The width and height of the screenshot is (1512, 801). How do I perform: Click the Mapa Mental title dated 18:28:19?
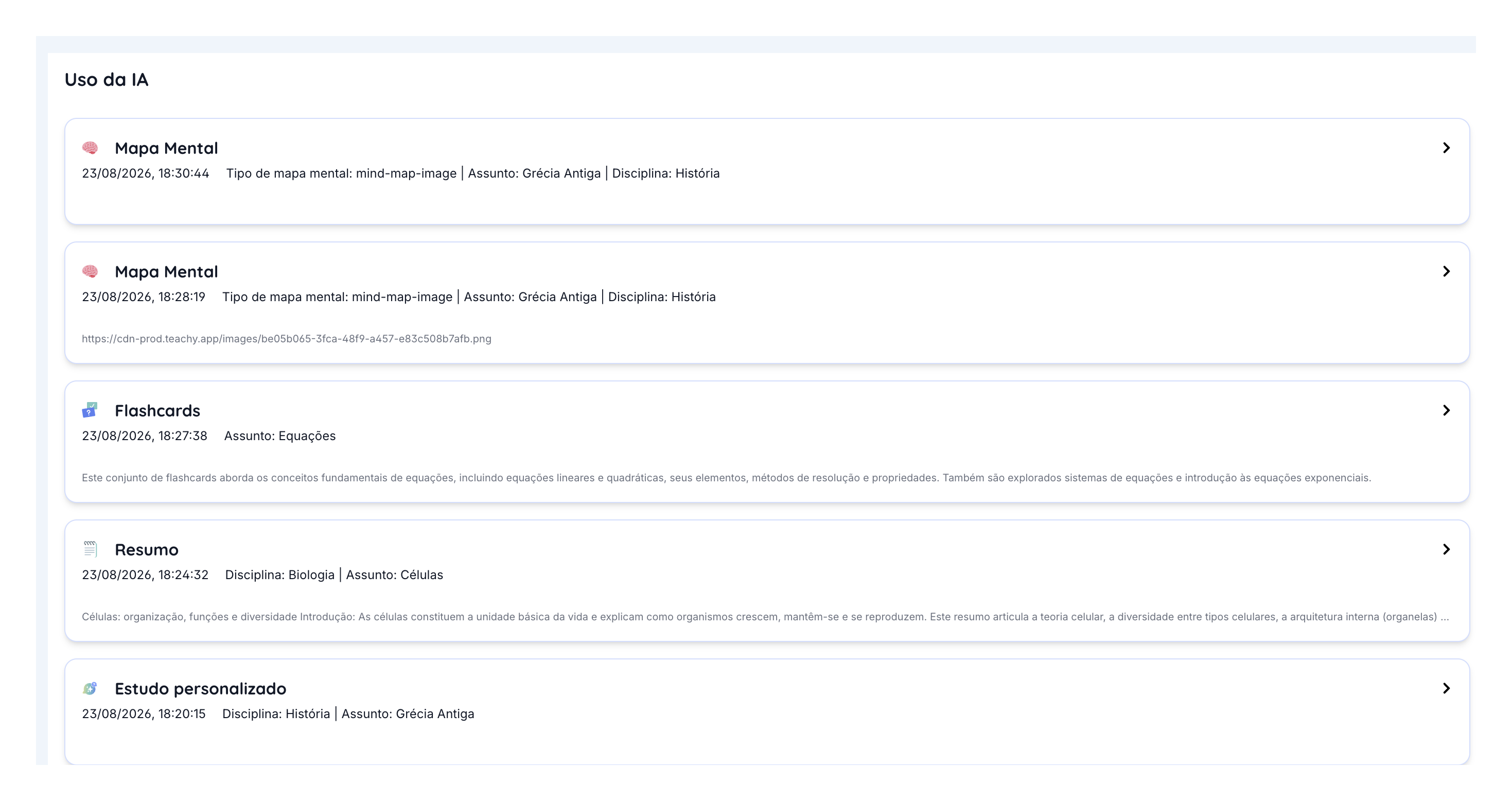[x=166, y=272]
